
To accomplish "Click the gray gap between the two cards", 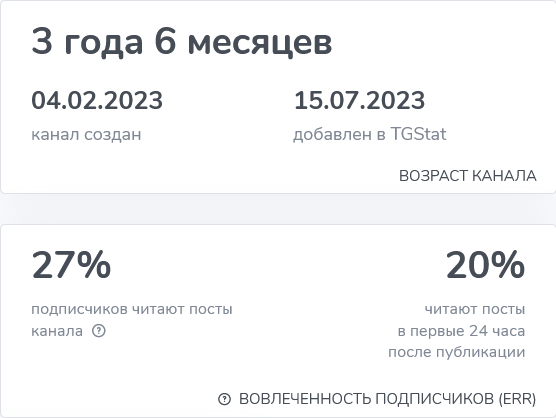I will tap(278, 209).
